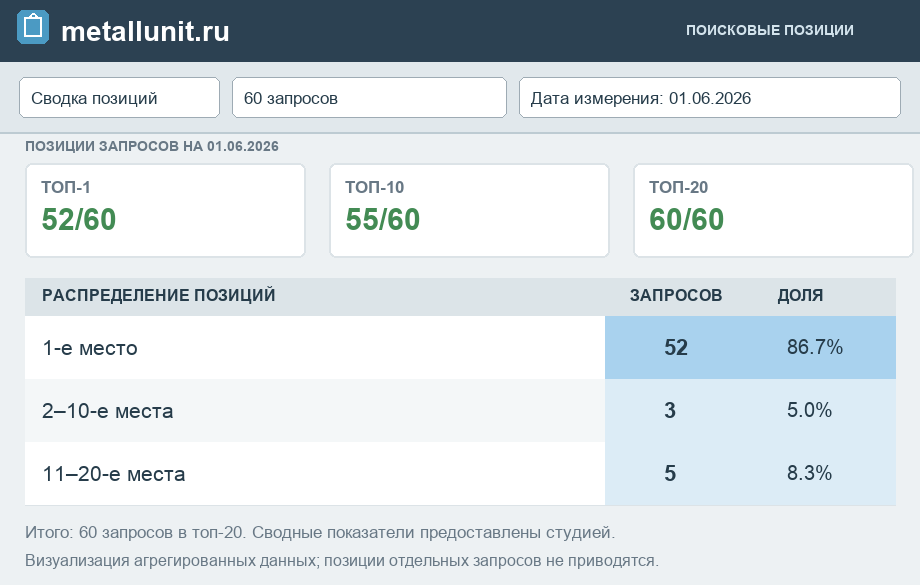The height and width of the screenshot is (585, 920).
Task: Click the 55/60 value
Action: click(383, 220)
